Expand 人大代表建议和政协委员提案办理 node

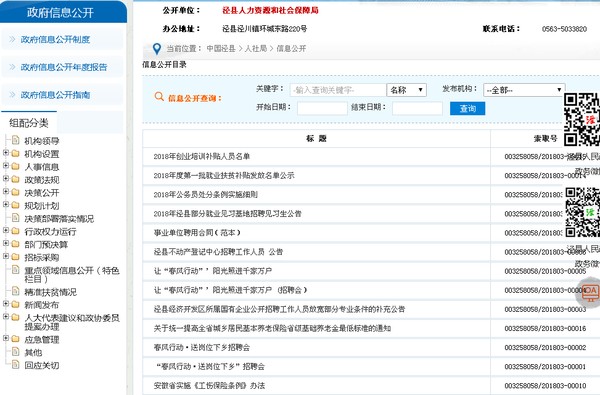[x=6, y=317]
